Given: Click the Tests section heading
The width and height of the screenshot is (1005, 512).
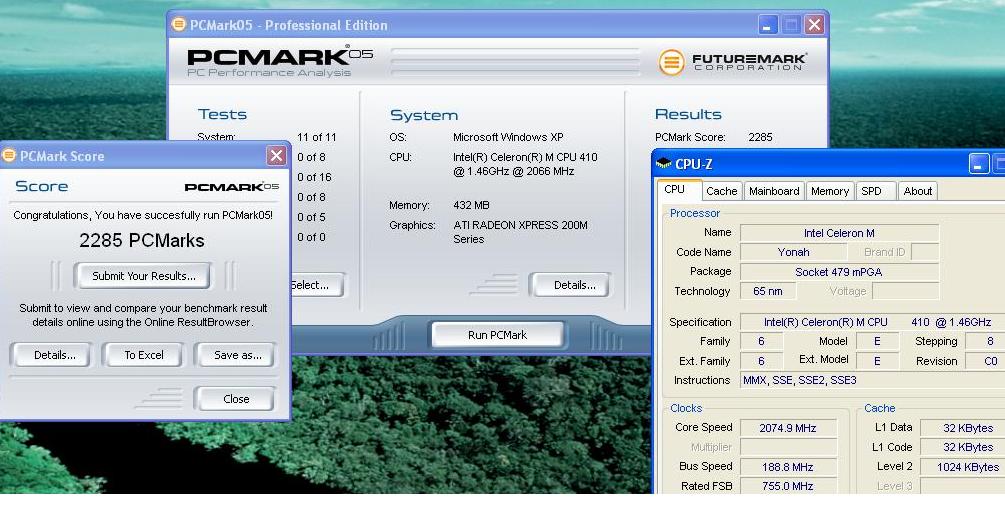Looking at the screenshot, I should (222, 114).
